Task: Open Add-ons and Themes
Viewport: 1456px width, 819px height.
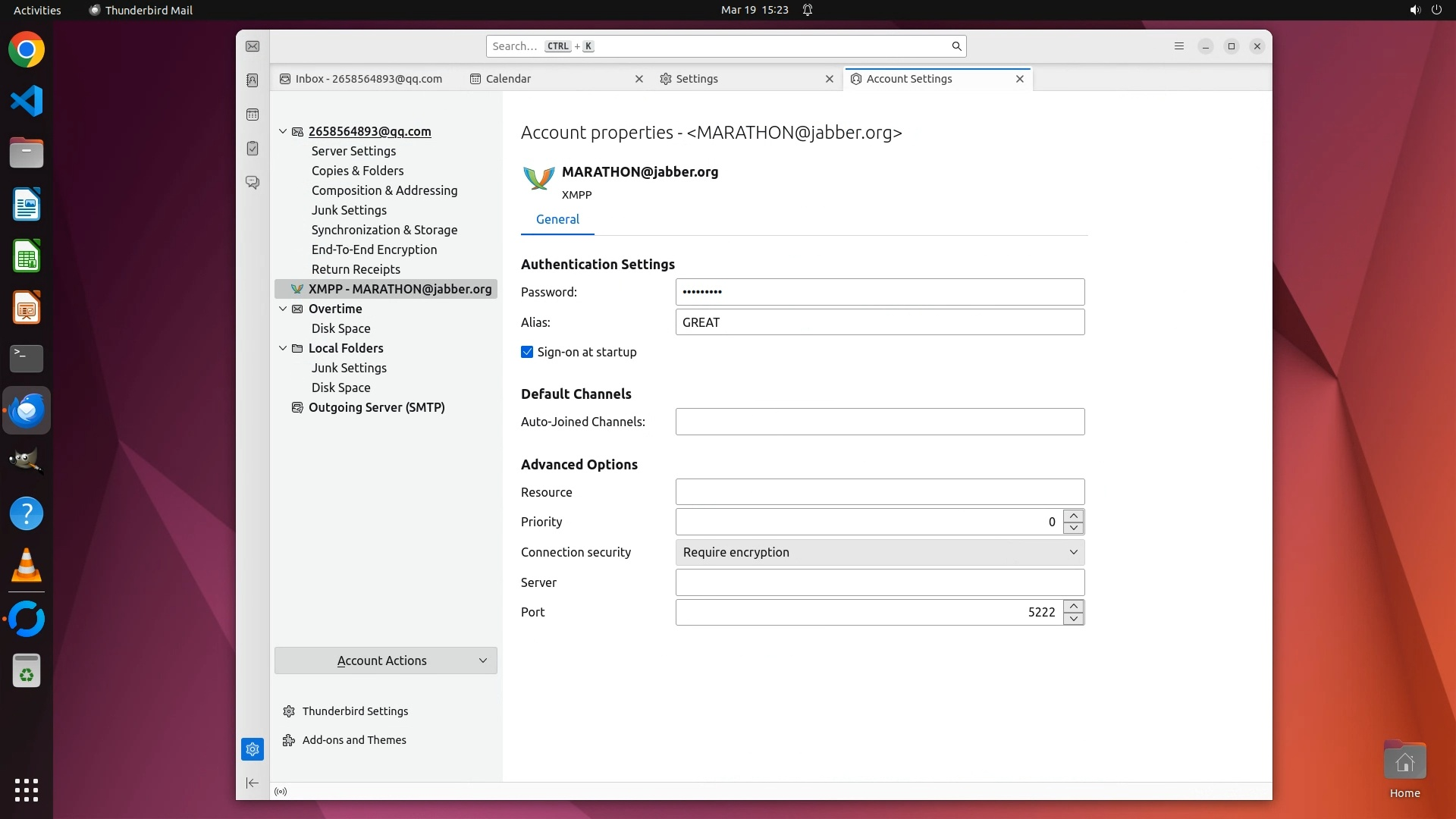Action: coord(353,740)
